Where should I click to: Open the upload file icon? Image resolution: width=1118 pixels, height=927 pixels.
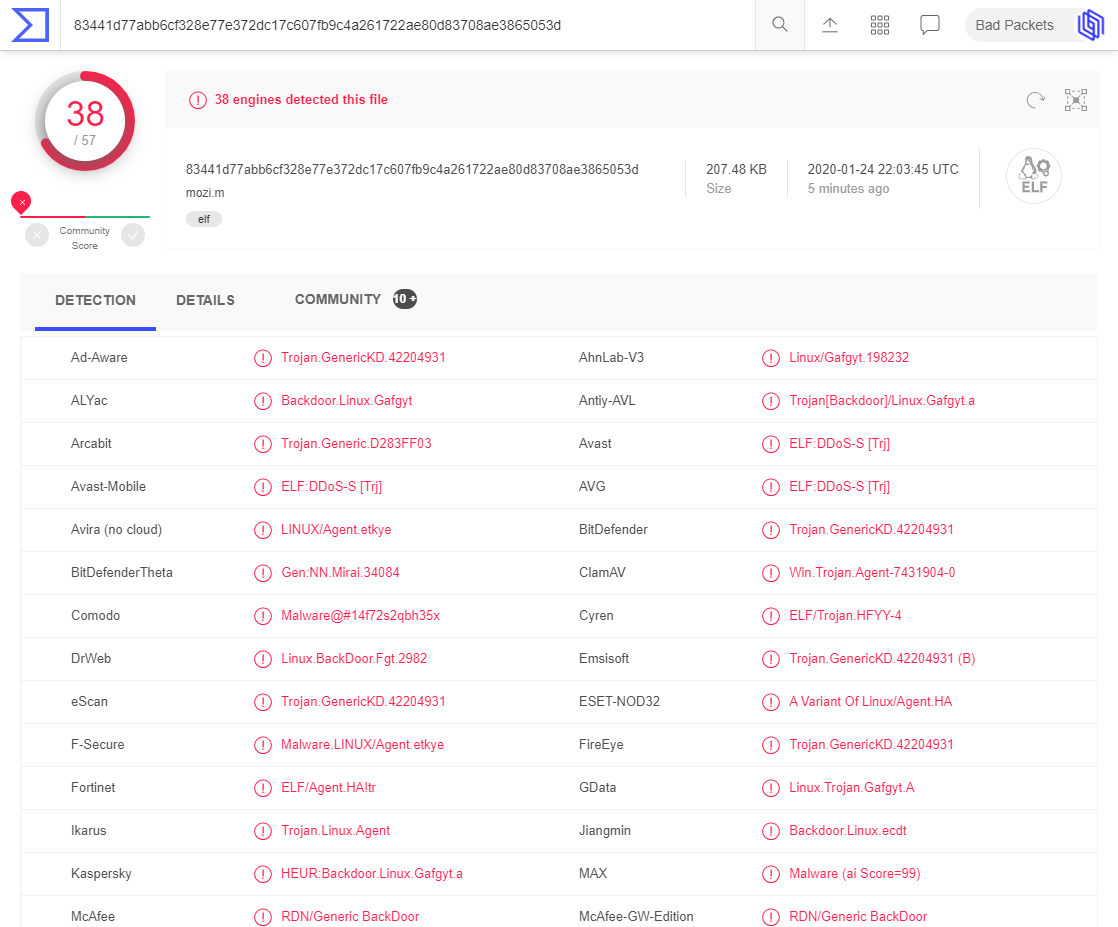click(830, 25)
